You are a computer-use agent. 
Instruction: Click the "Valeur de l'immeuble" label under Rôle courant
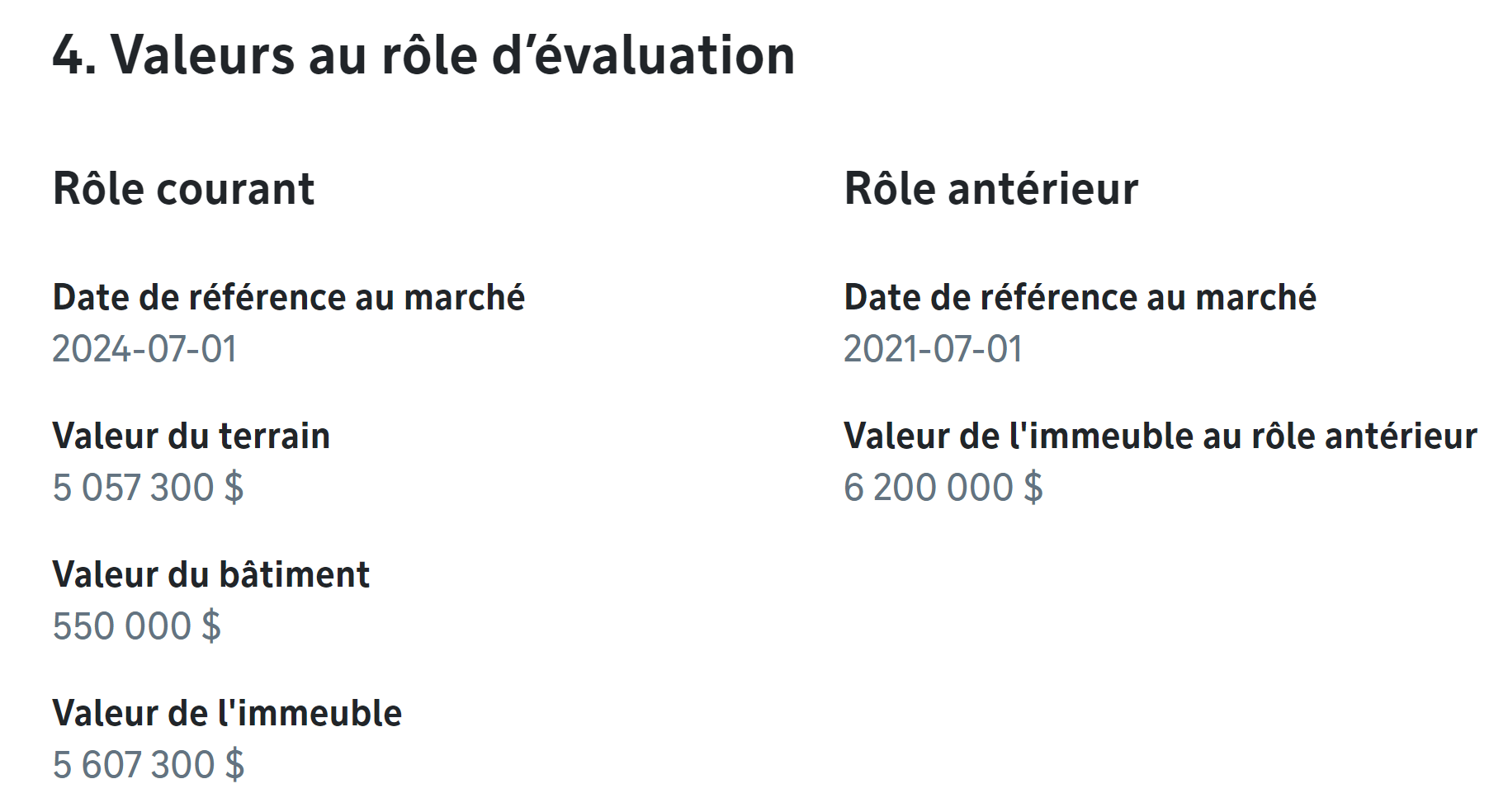tap(227, 714)
